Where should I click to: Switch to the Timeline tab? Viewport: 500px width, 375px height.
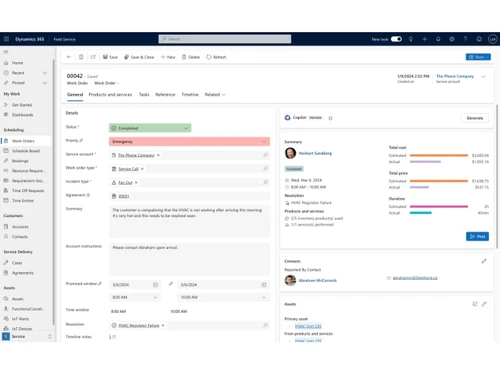click(190, 95)
